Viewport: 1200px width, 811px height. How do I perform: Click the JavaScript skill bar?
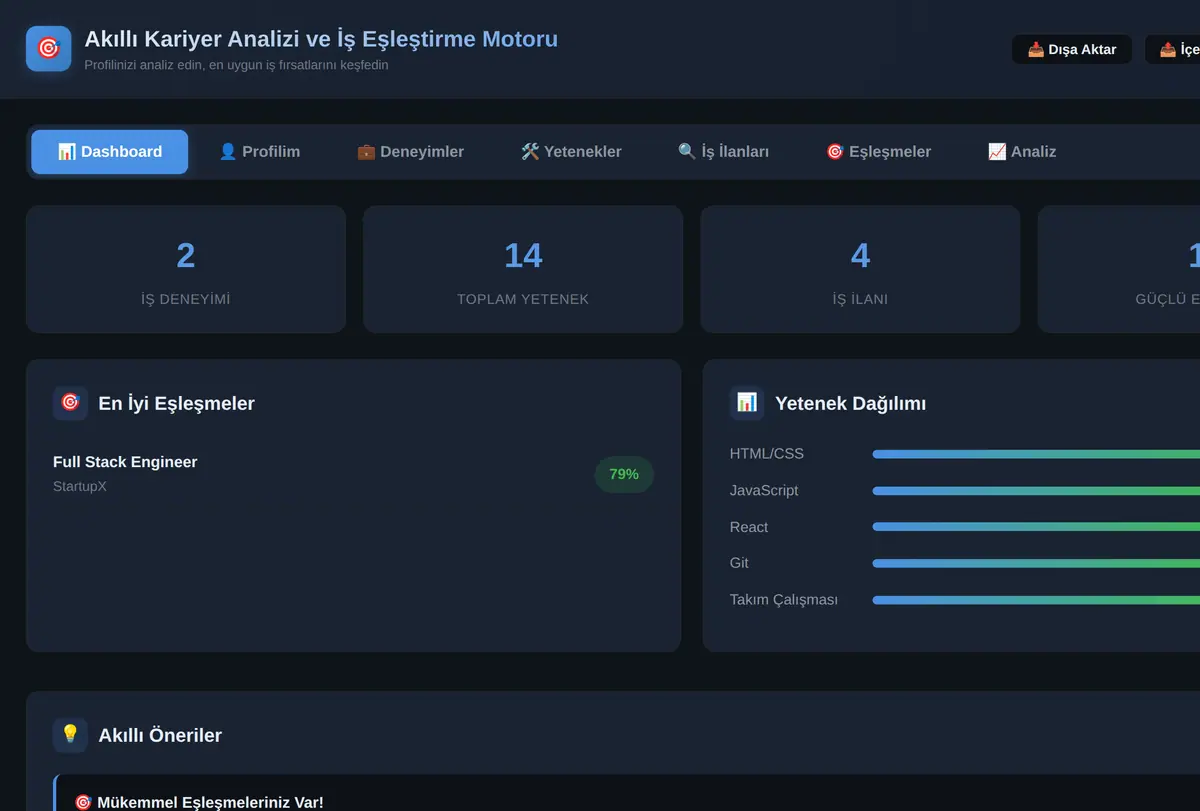1036,491
